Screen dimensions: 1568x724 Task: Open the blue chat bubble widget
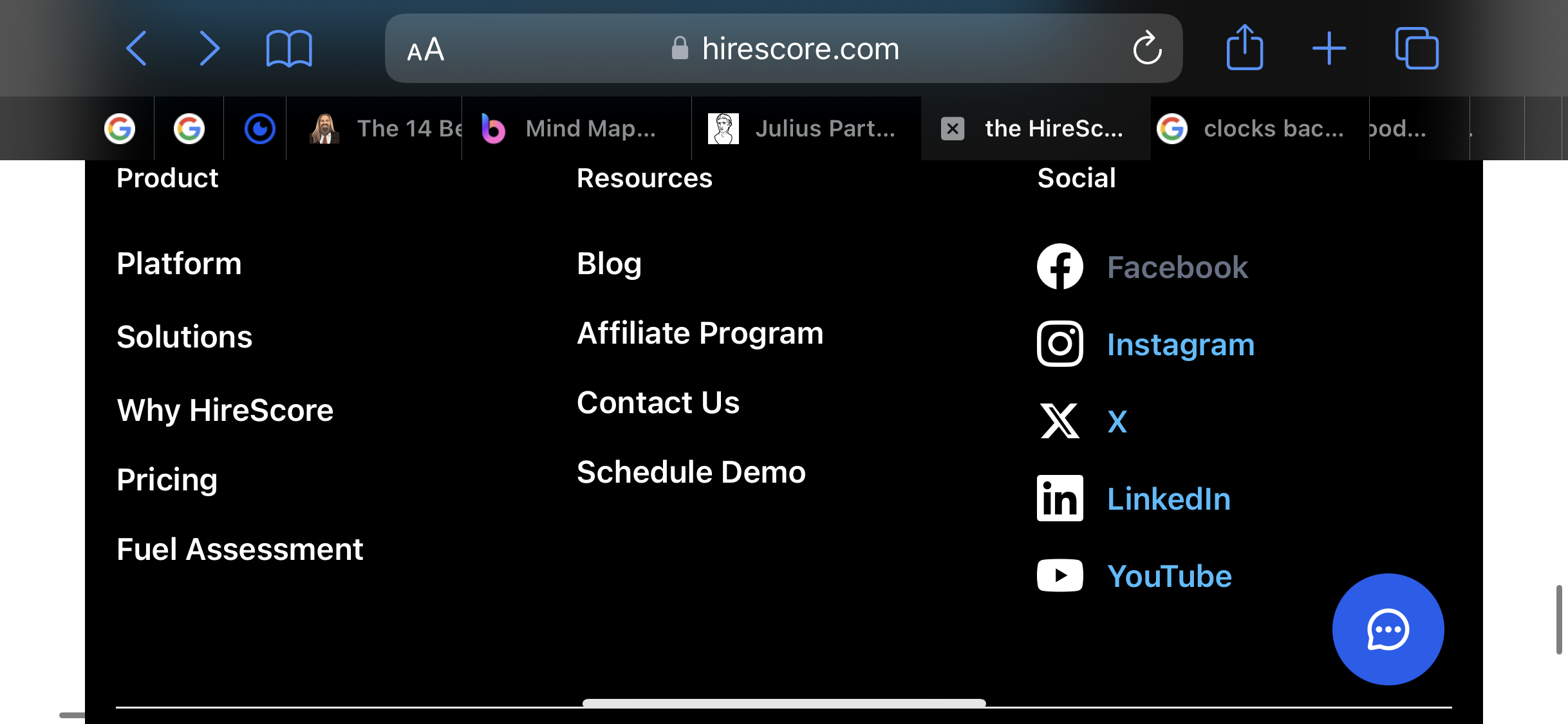coord(1388,629)
